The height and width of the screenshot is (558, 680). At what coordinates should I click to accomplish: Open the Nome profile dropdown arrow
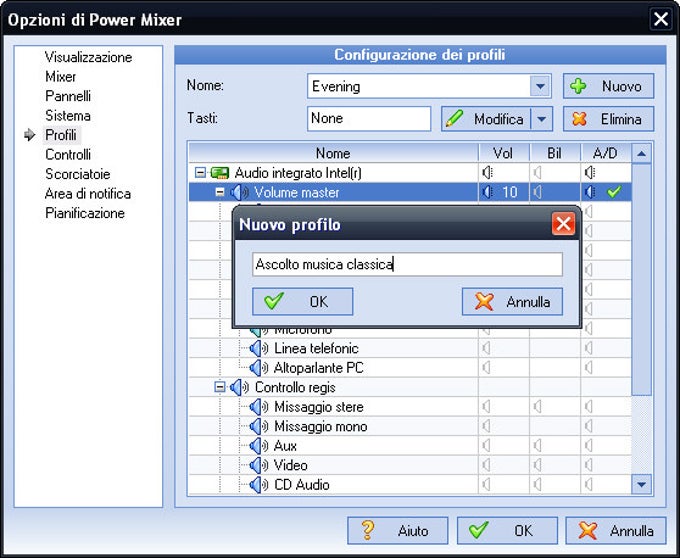(x=540, y=86)
